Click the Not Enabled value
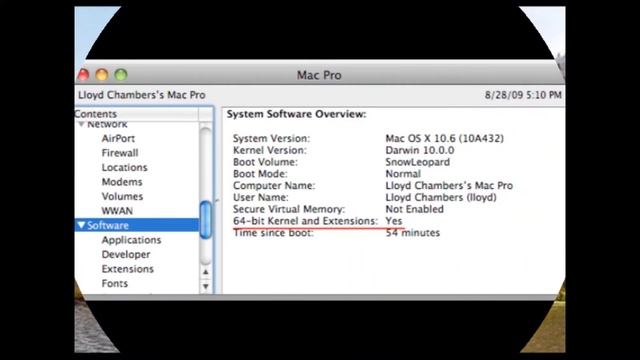 coord(415,209)
